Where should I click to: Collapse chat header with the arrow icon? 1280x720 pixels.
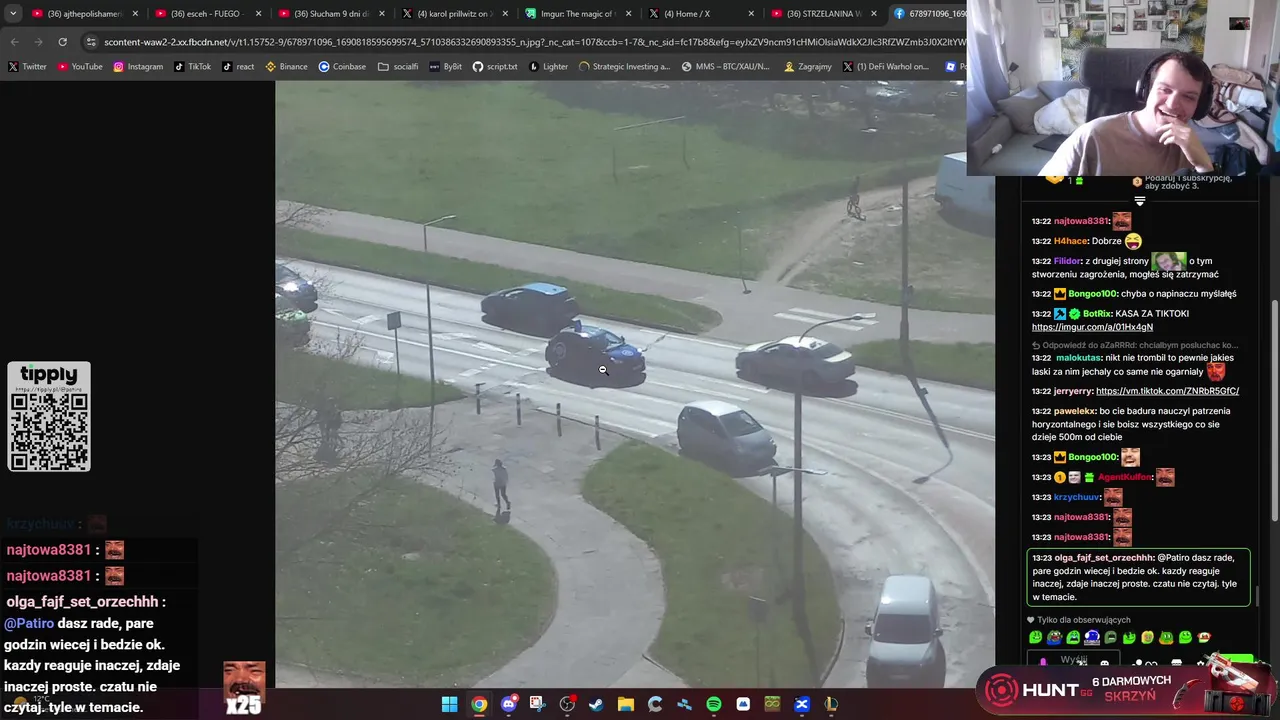point(1139,201)
